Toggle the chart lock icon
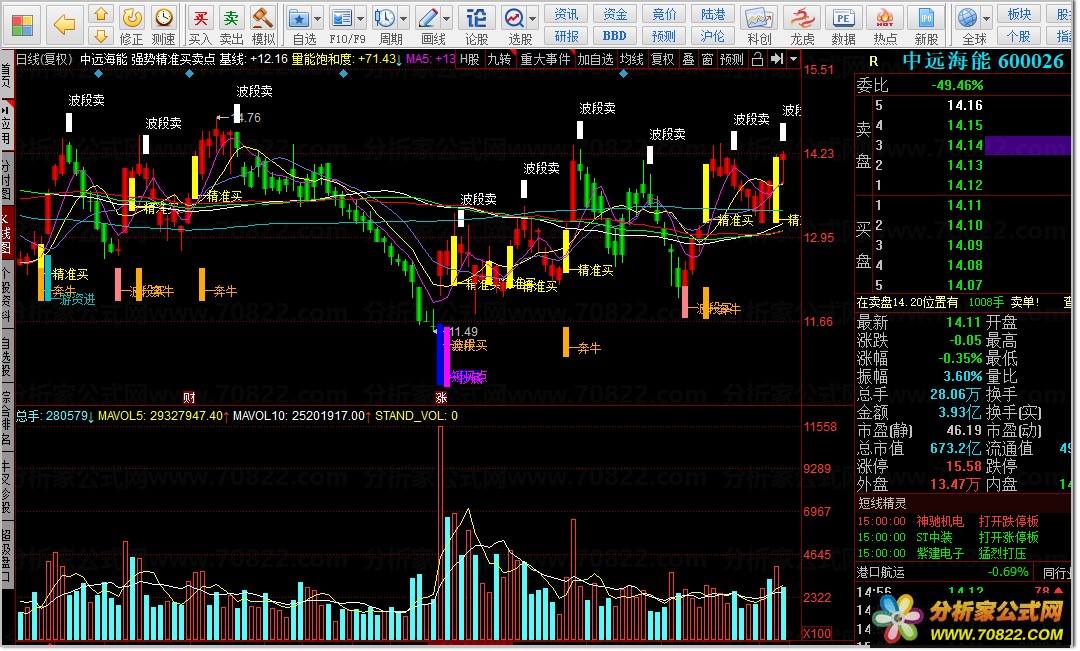This screenshot has width=1080, height=651. tap(758, 59)
